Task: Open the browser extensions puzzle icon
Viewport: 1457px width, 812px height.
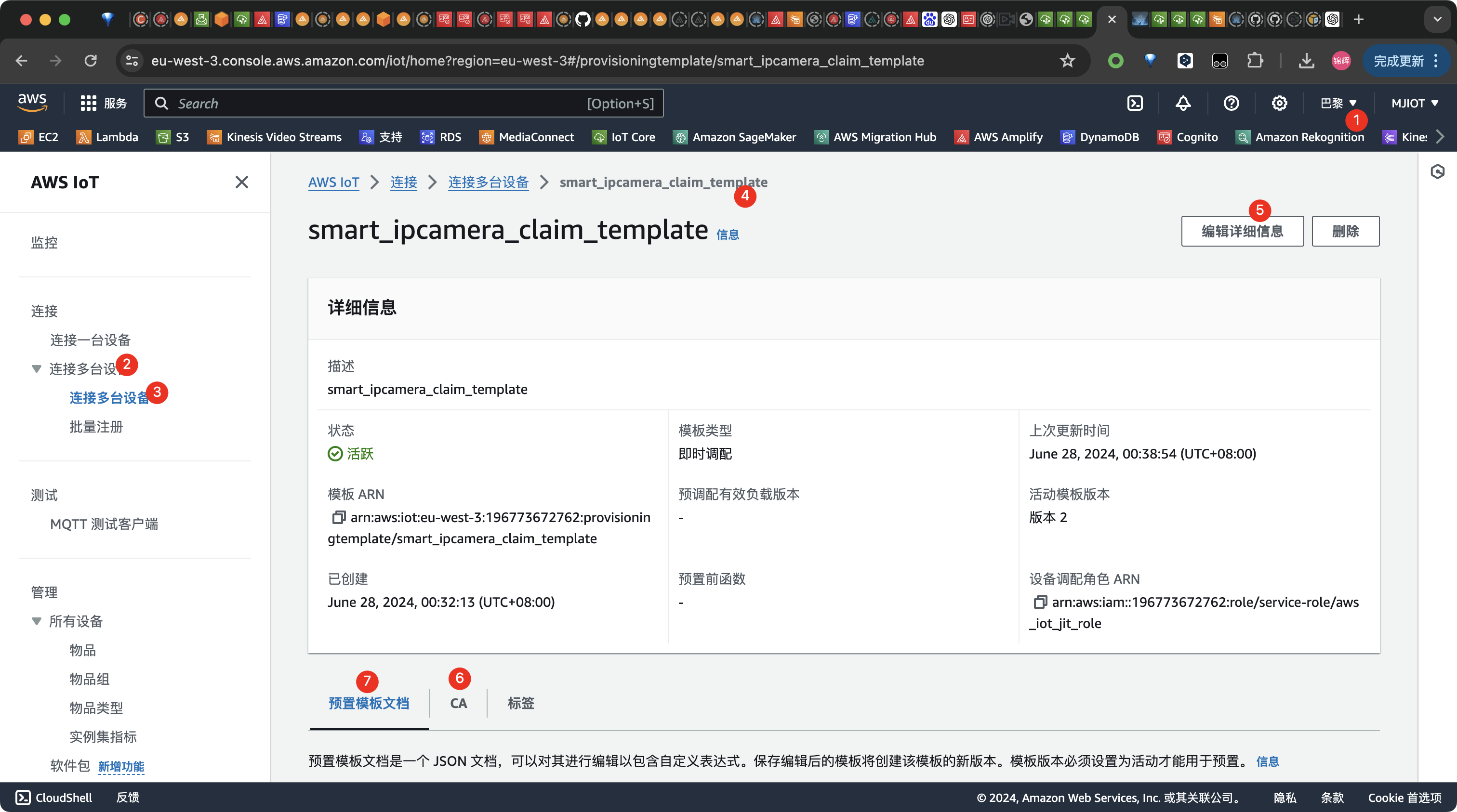Action: point(1255,61)
